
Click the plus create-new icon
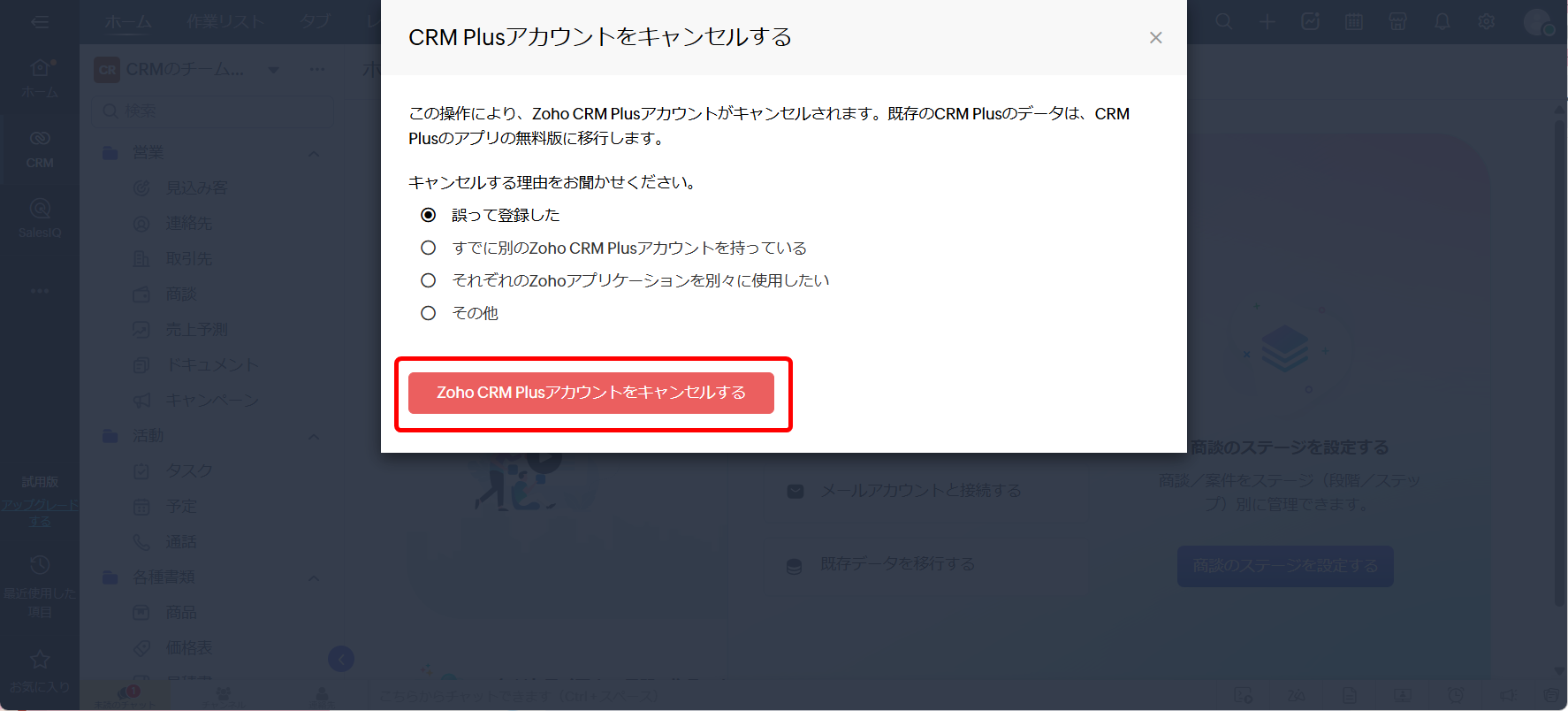coord(1267,21)
